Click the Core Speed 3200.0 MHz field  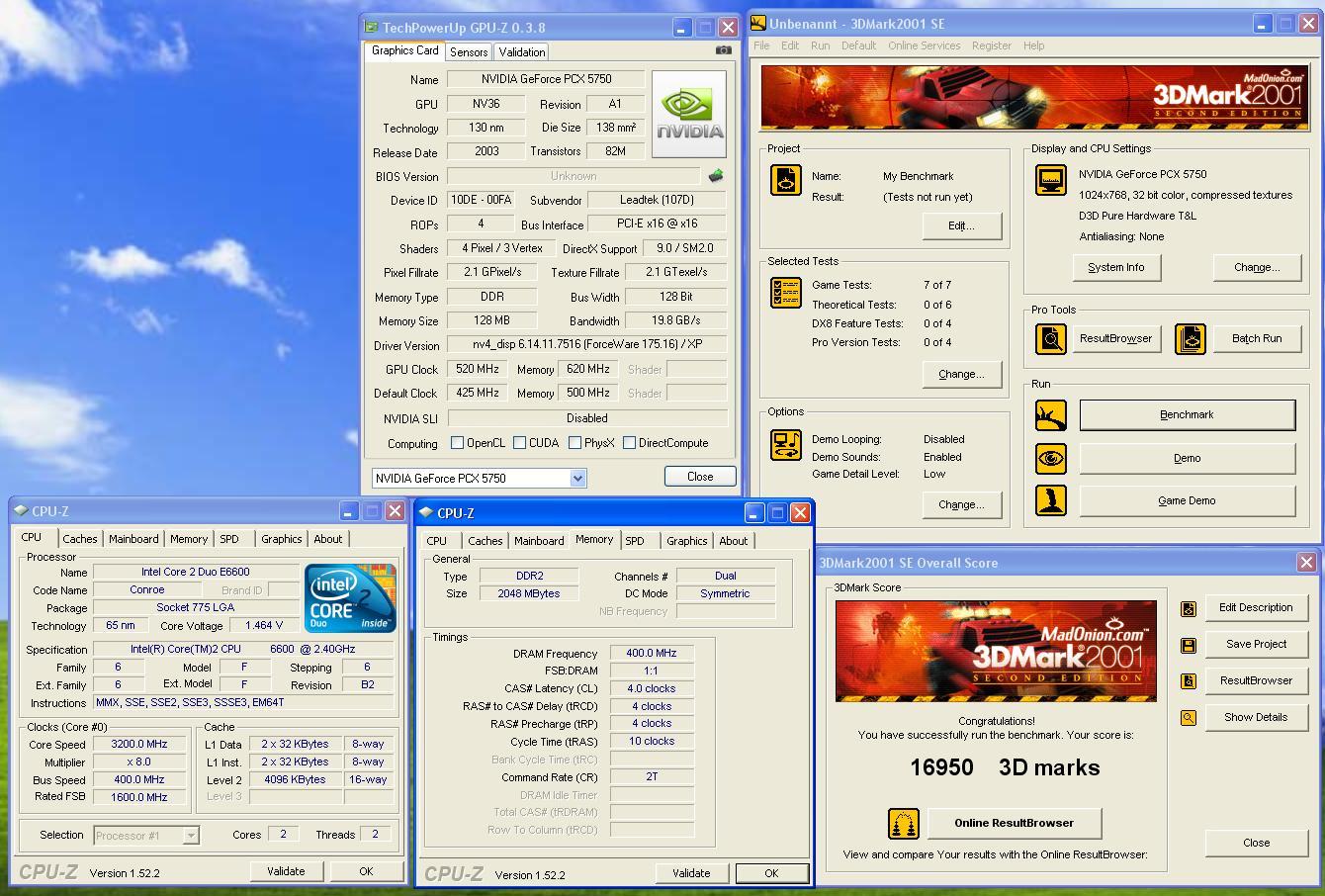pyautogui.click(x=138, y=745)
